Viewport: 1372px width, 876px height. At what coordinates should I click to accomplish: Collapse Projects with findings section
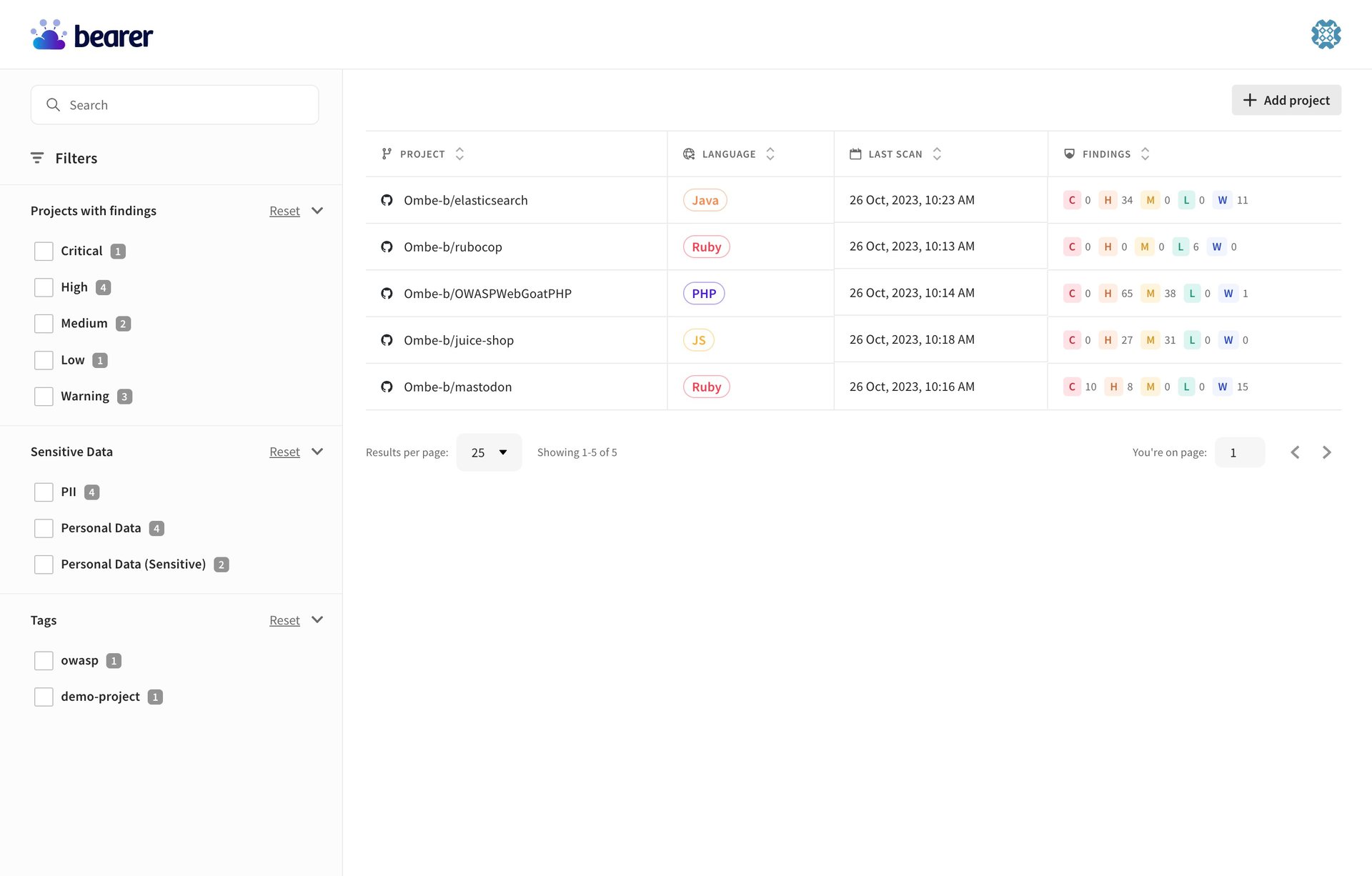pos(317,211)
